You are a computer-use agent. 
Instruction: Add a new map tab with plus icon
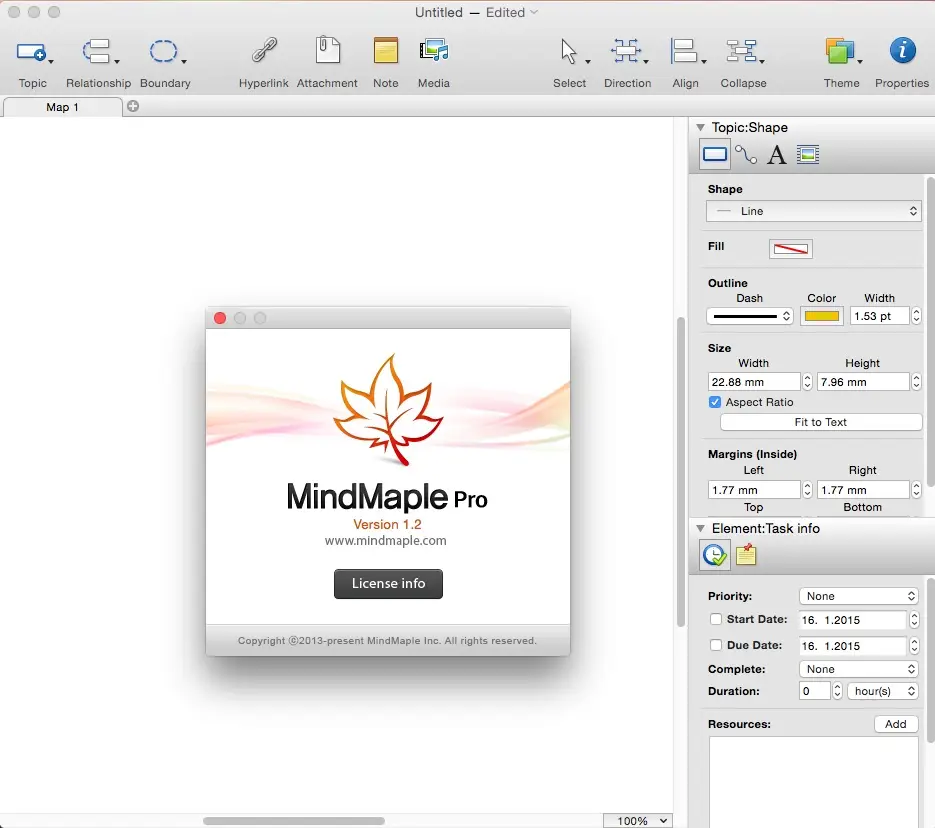coord(133,106)
